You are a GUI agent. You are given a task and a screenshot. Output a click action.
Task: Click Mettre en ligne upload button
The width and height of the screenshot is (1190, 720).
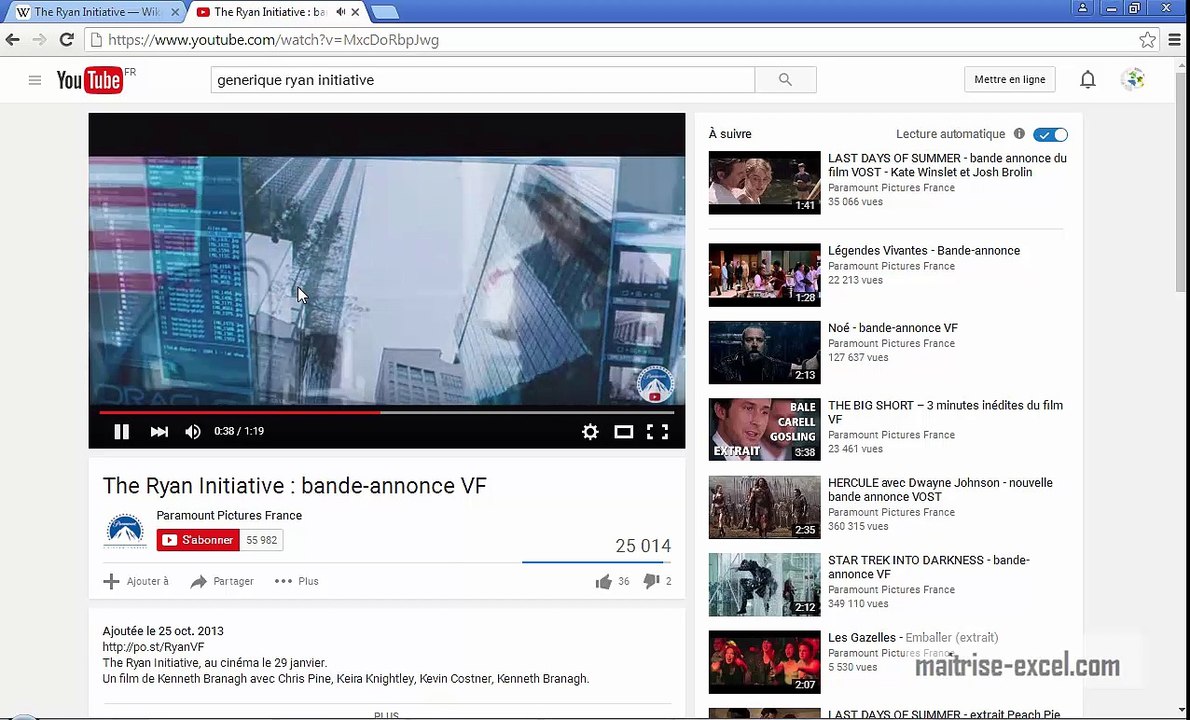coord(1009,80)
